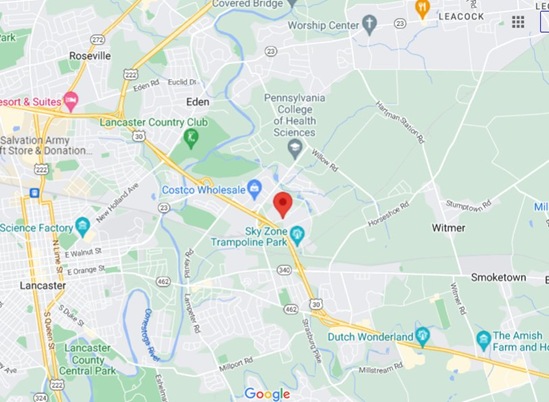549x402 pixels.
Task: Click the orange restaurant marker near Leacock
Action: pos(422,9)
